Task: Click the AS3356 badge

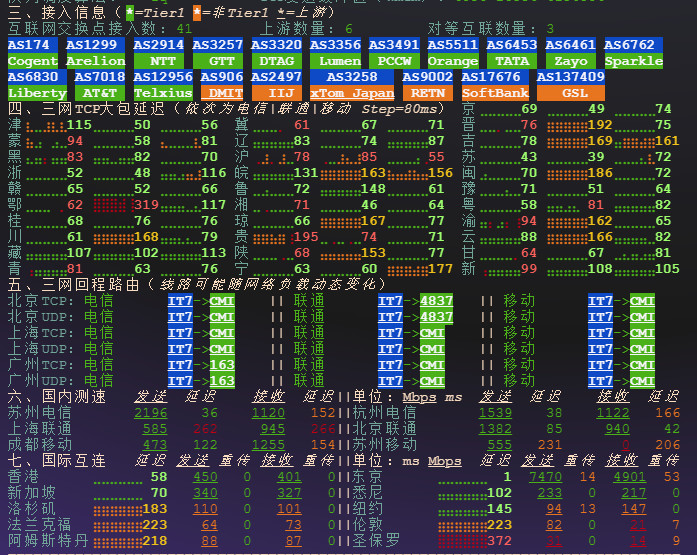Action: click(335, 45)
